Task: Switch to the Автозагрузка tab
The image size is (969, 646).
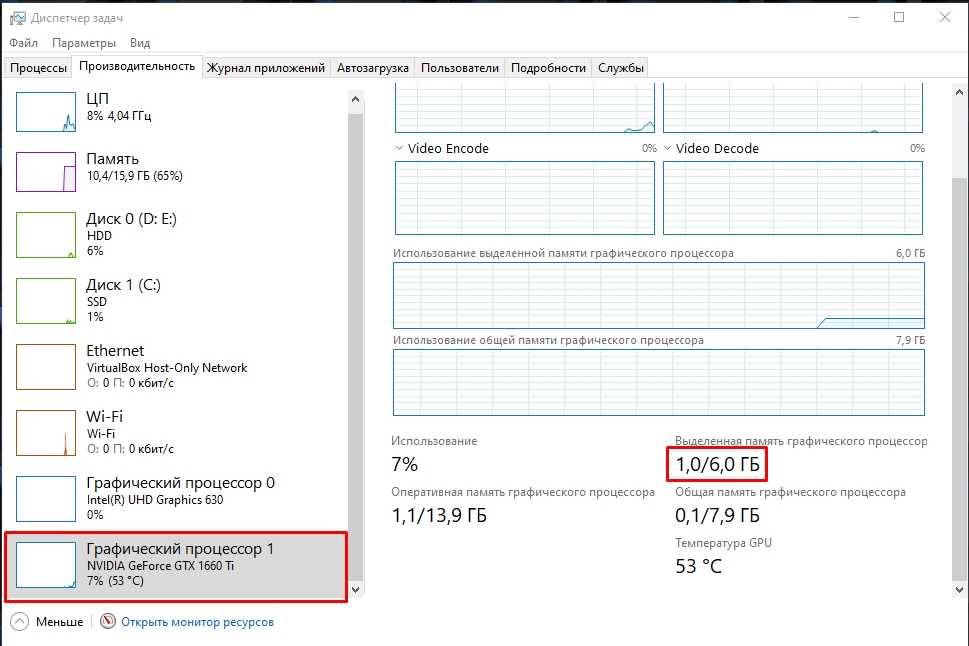Action: (372, 68)
